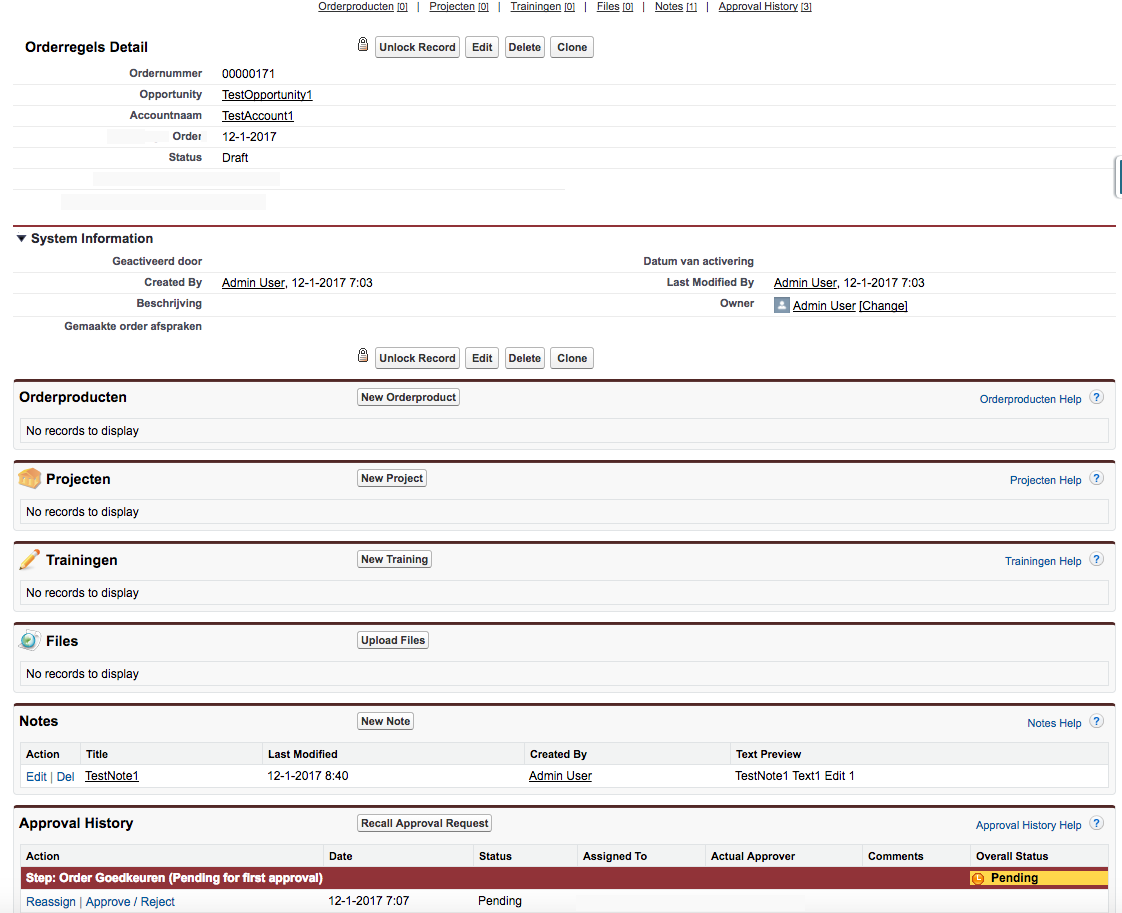Open the Trainingen Help link

[1043, 561]
